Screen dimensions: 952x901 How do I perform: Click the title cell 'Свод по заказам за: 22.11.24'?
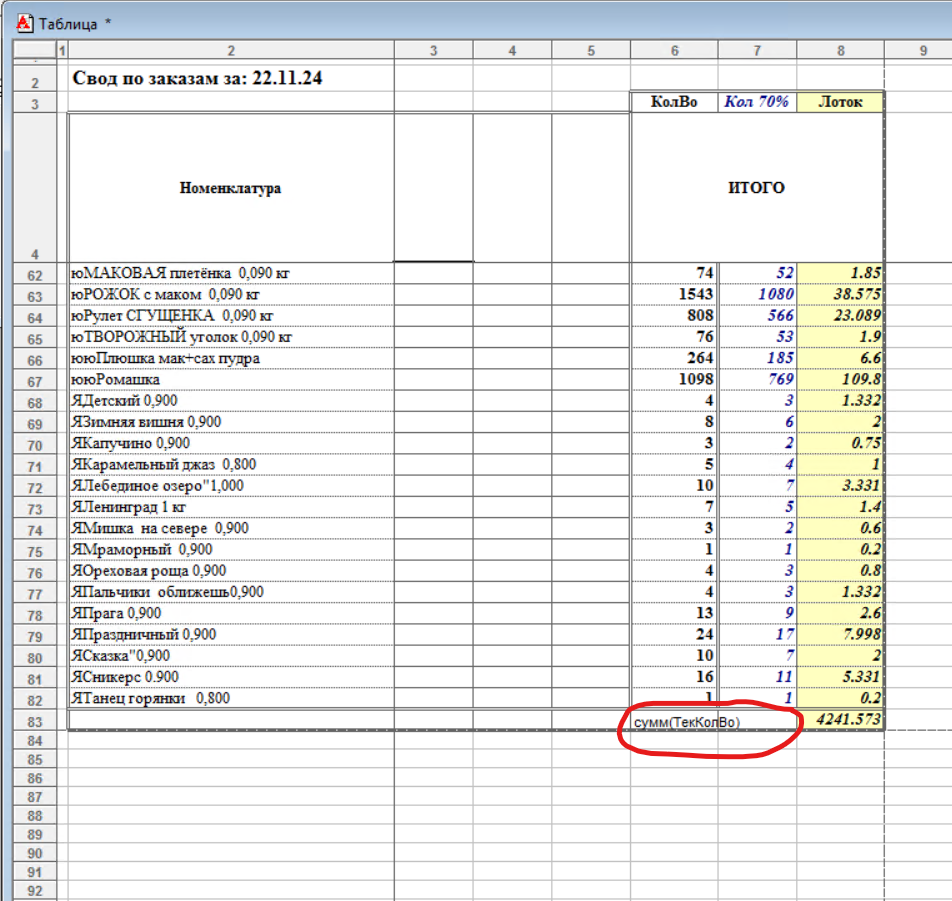pyautogui.click(x=231, y=78)
